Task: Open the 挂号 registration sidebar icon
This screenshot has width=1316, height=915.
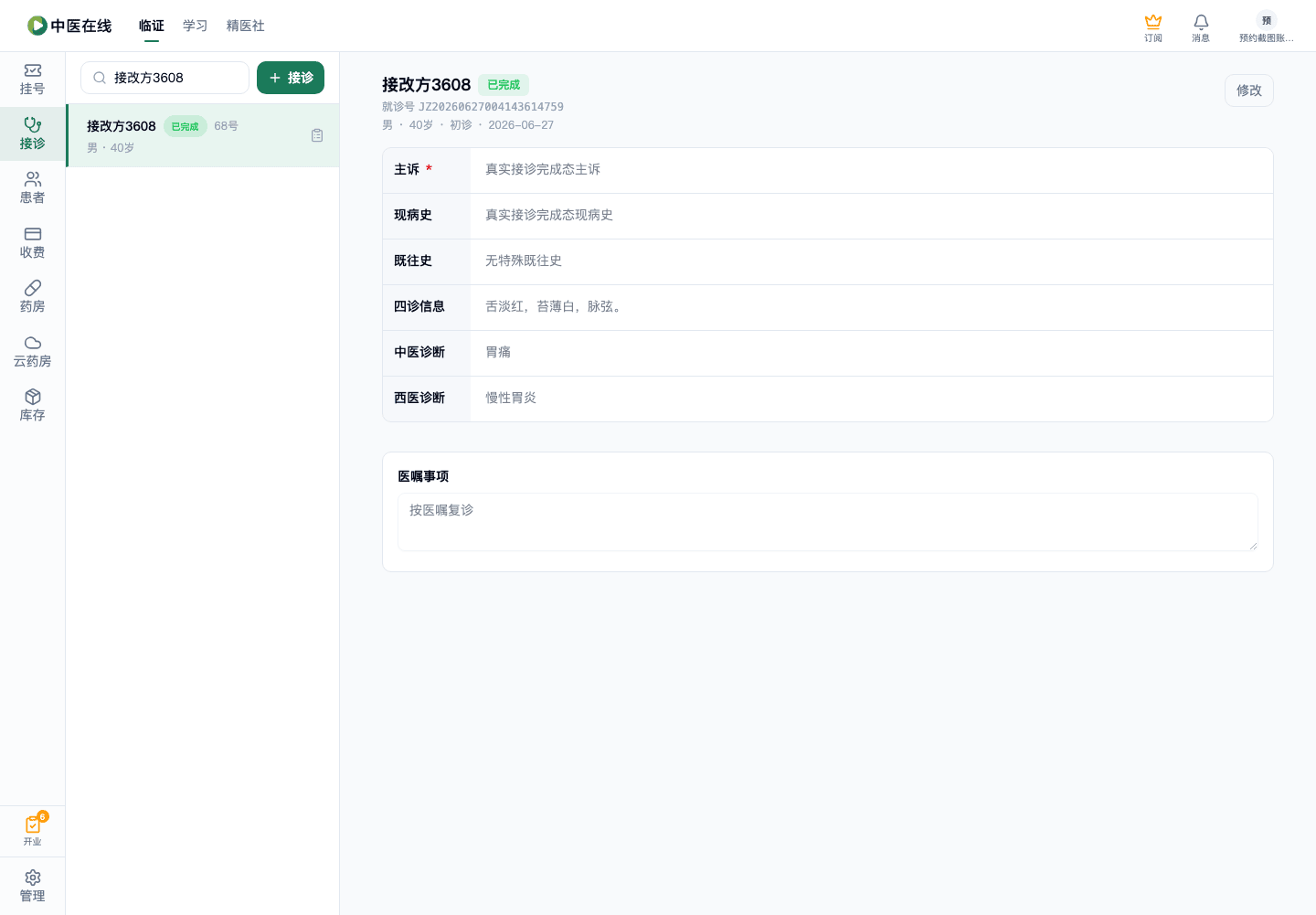Action: coord(33,70)
